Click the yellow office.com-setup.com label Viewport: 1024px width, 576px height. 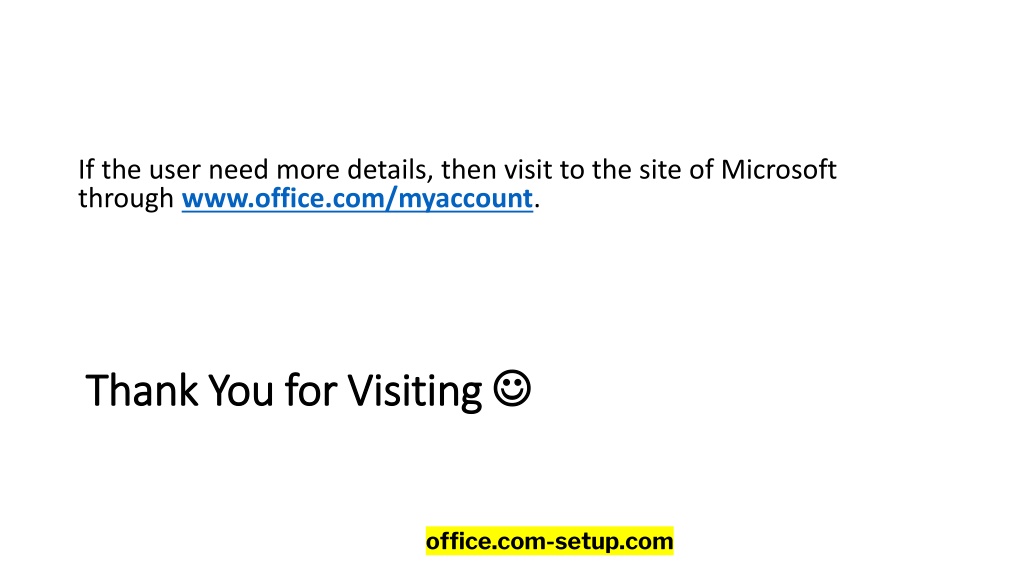coord(549,541)
